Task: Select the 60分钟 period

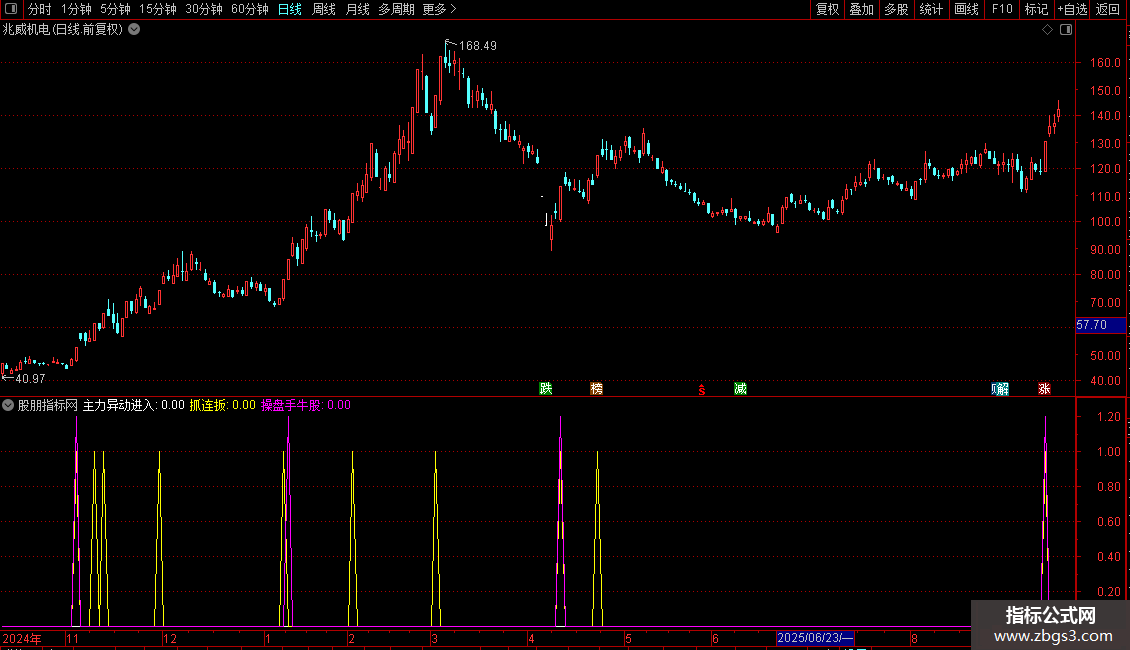Action: coord(249,9)
